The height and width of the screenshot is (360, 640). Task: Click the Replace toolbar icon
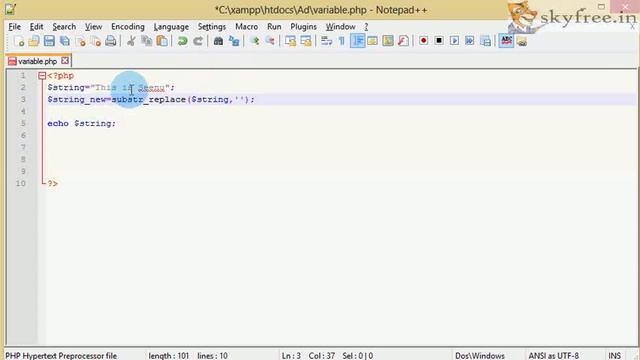point(234,41)
